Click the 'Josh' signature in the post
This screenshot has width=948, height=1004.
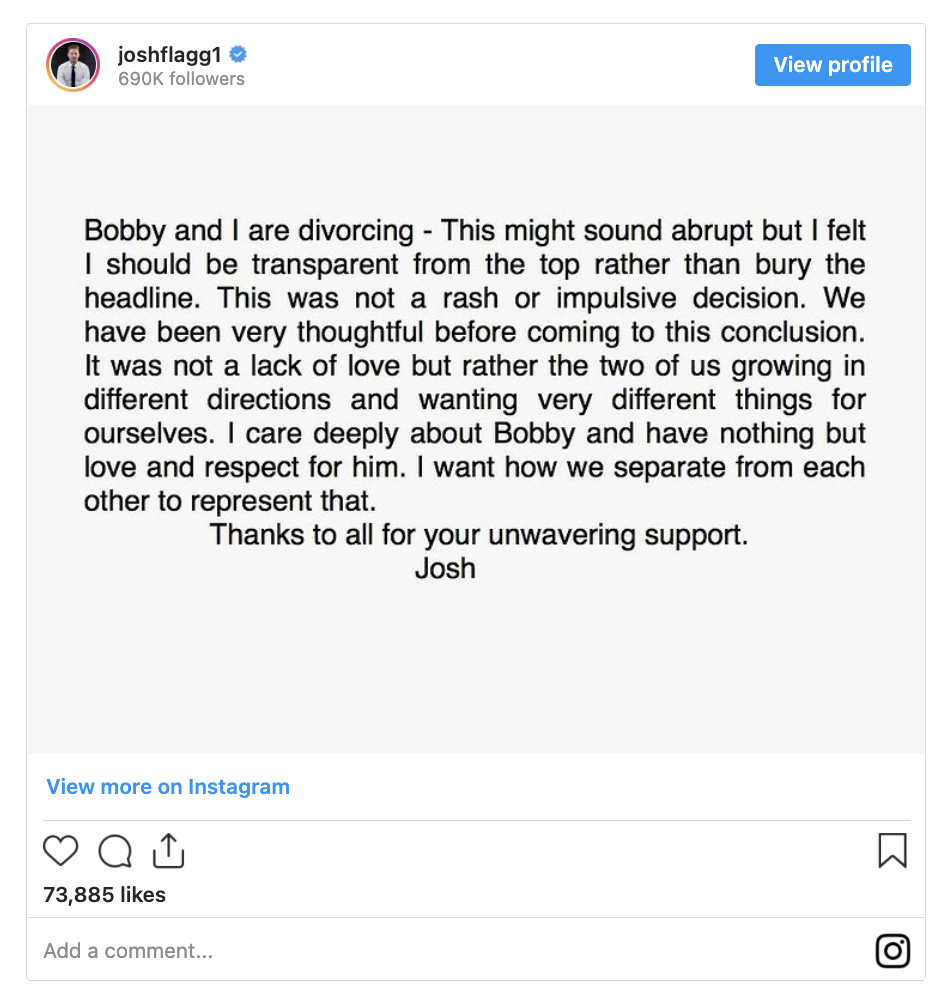(446, 568)
